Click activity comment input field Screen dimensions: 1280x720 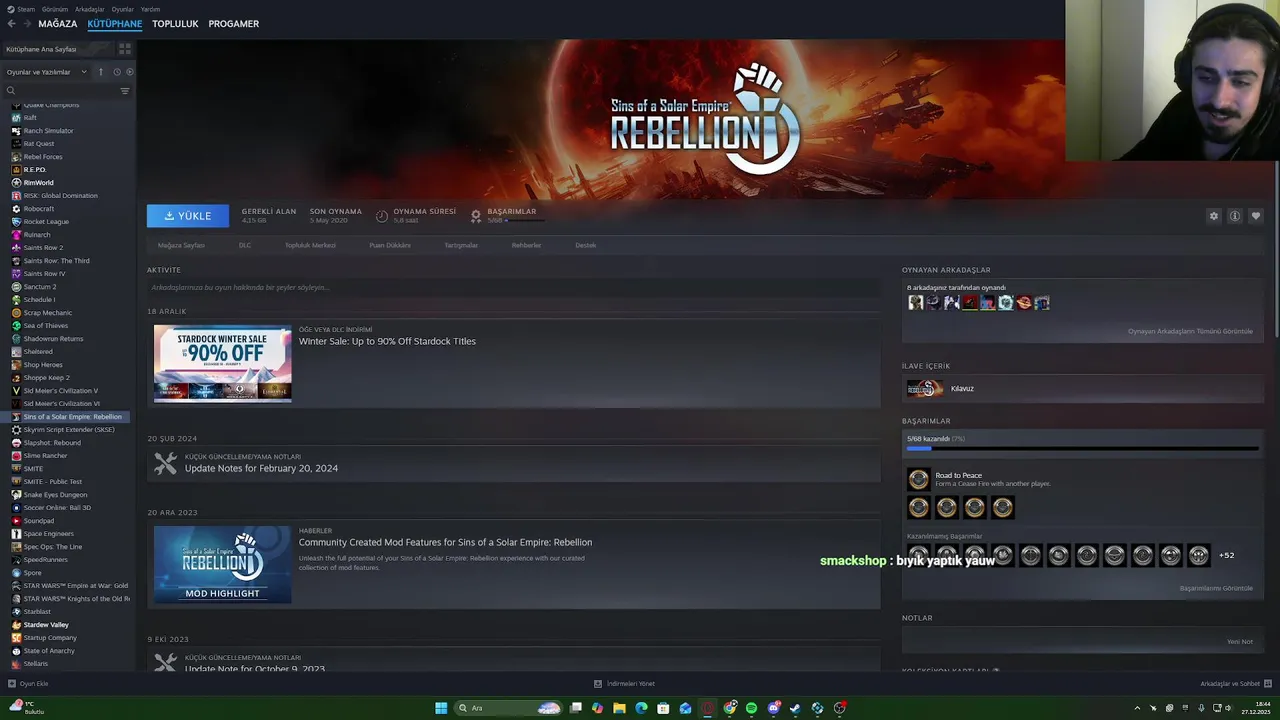tap(513, 287)
